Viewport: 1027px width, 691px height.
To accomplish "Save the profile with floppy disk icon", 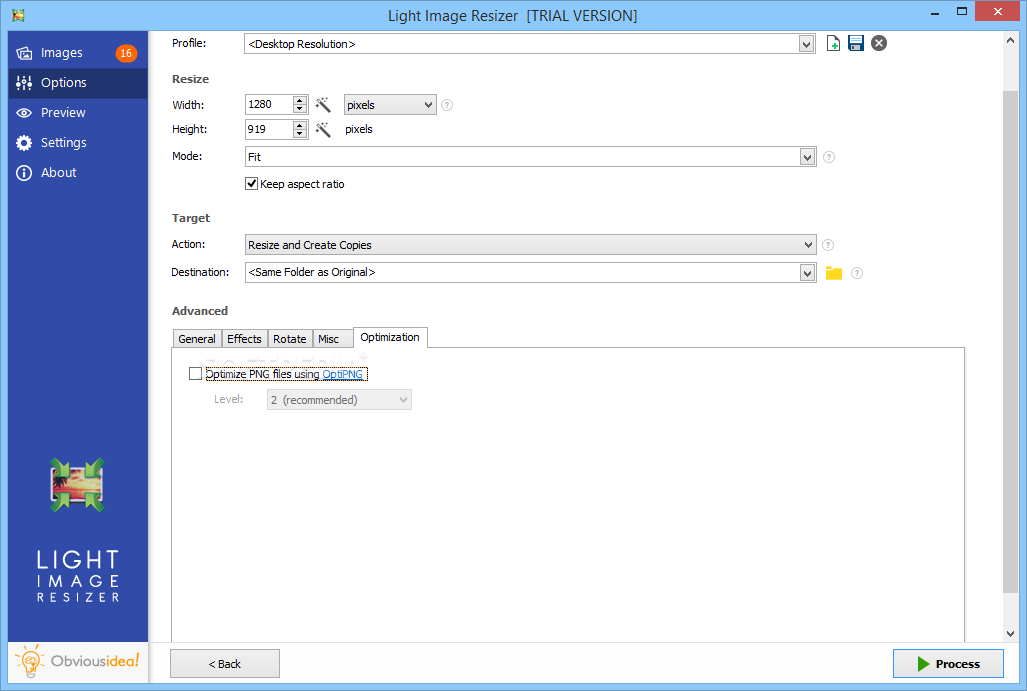I will 855,43.
